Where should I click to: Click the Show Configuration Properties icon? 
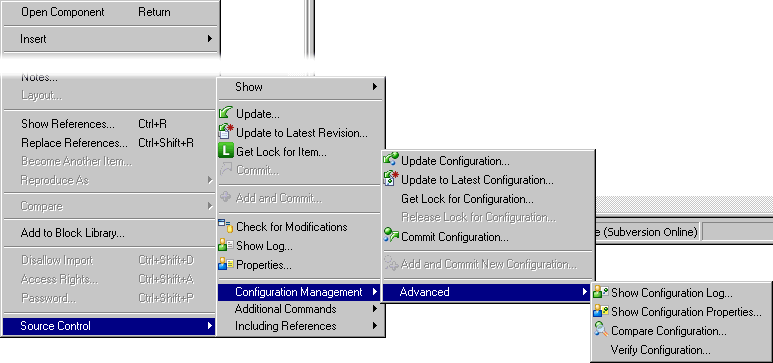click(x=601, y=311)
